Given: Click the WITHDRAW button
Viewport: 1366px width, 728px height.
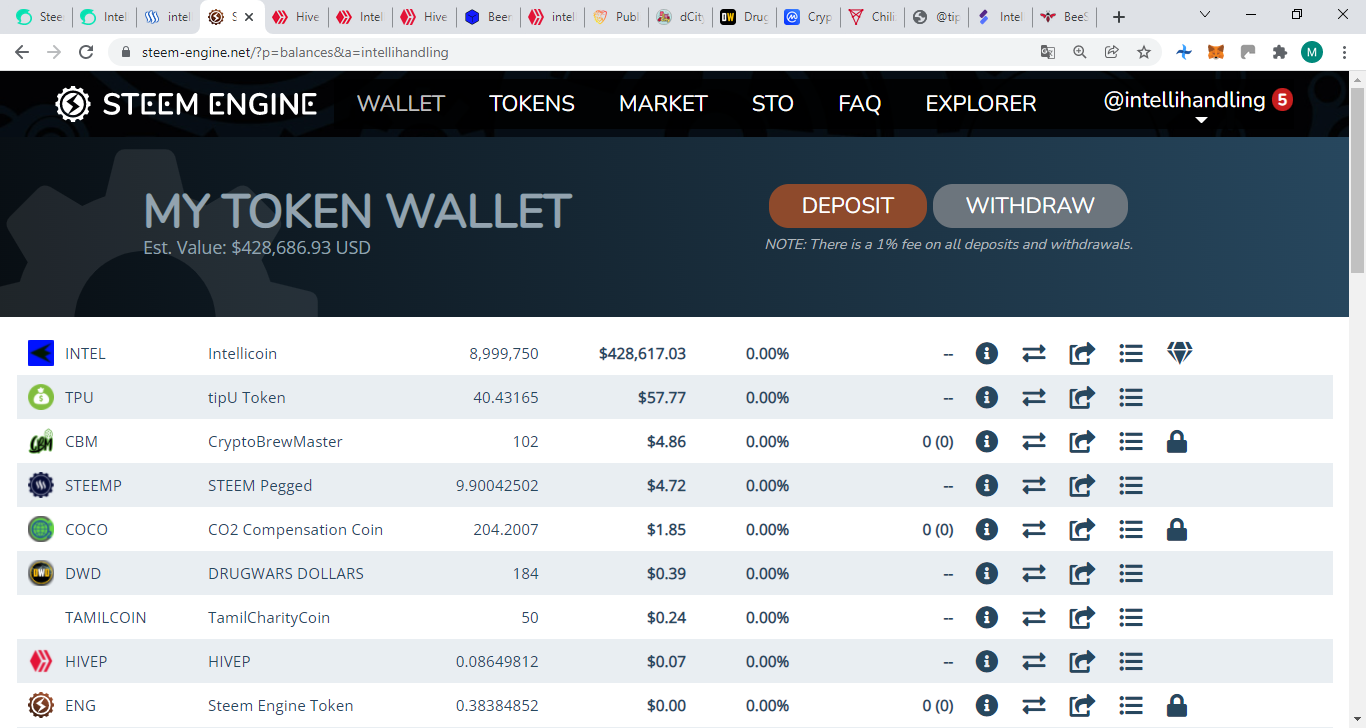Looking at the screenshot, I should point(1030,206).
